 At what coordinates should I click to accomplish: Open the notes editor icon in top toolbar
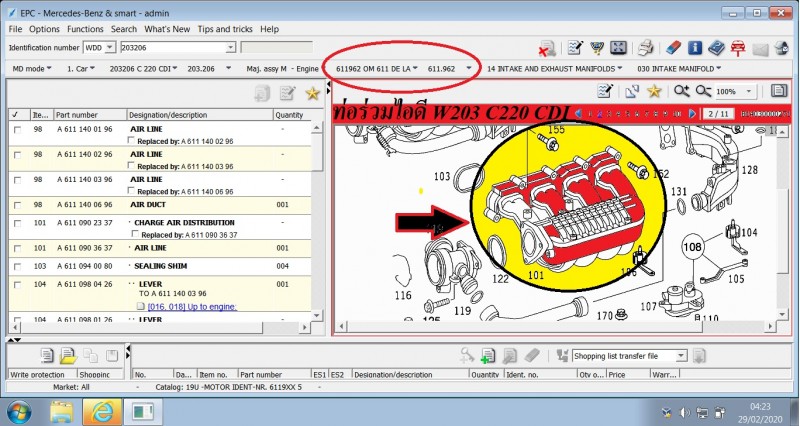point(575,48)
